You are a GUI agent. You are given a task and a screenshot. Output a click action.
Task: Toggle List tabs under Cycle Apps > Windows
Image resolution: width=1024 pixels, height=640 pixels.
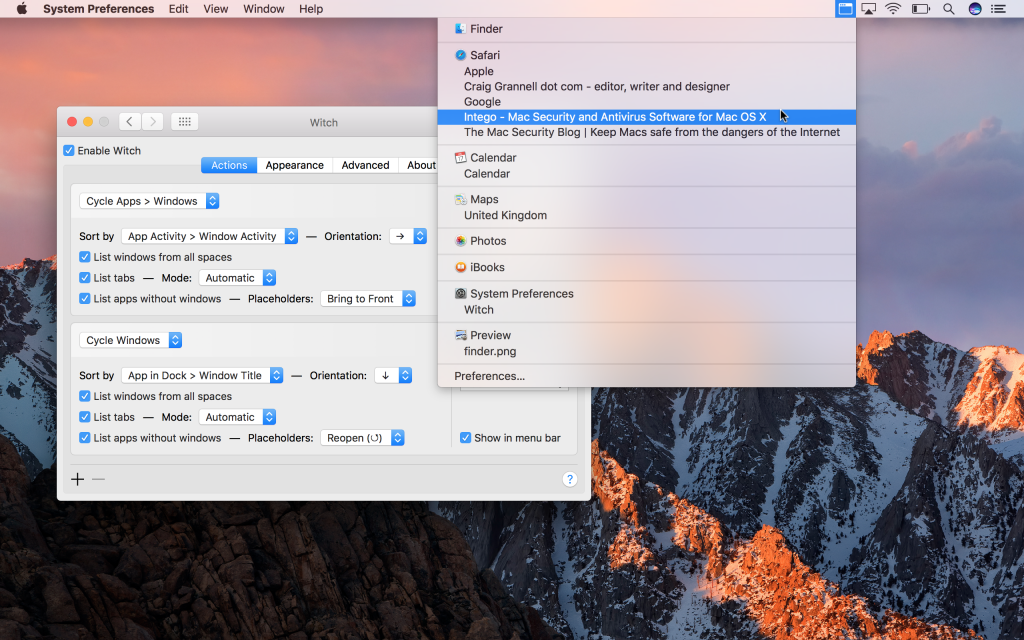84,278
